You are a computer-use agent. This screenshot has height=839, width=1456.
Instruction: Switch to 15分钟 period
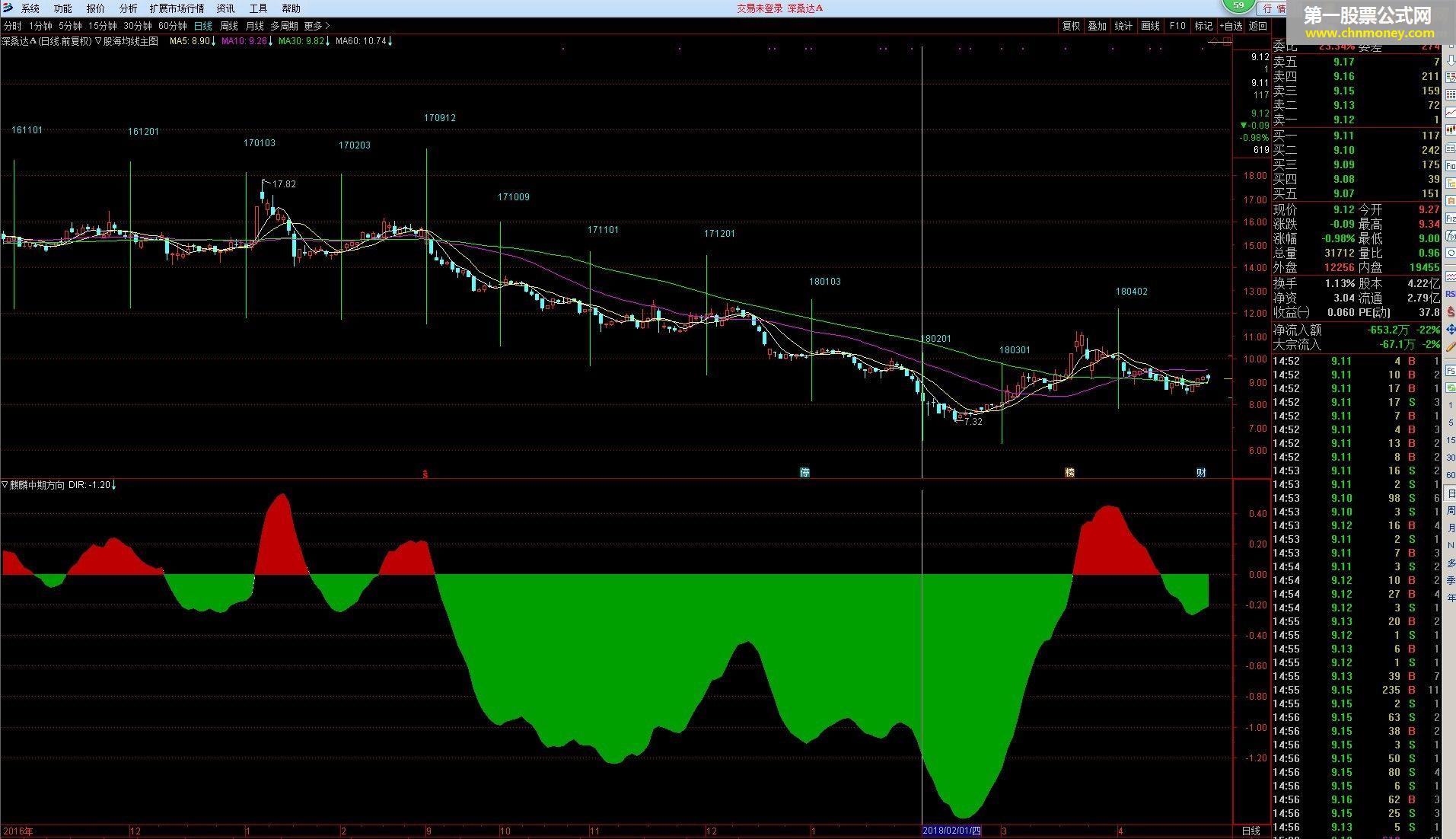[103, 26]
